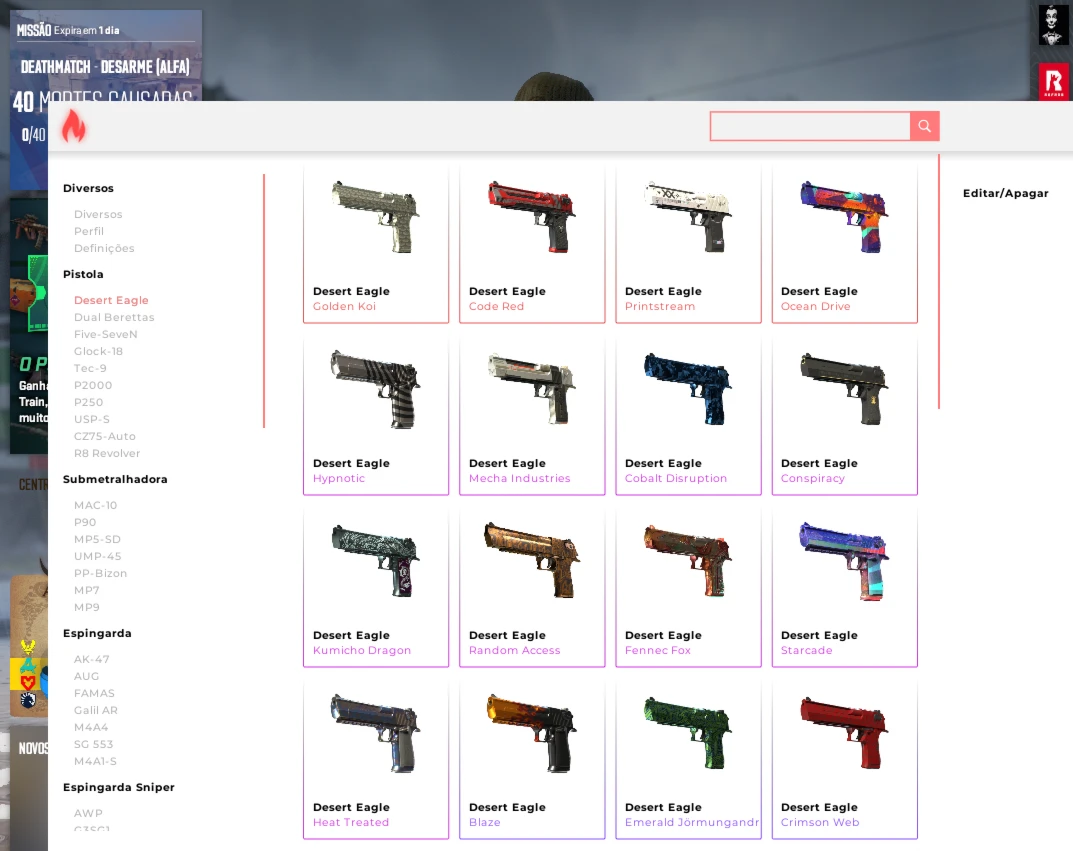Choose SG 553 from the rifle list
The height and width of the screenshot is (851, 1073).
[x=93, y=744]
